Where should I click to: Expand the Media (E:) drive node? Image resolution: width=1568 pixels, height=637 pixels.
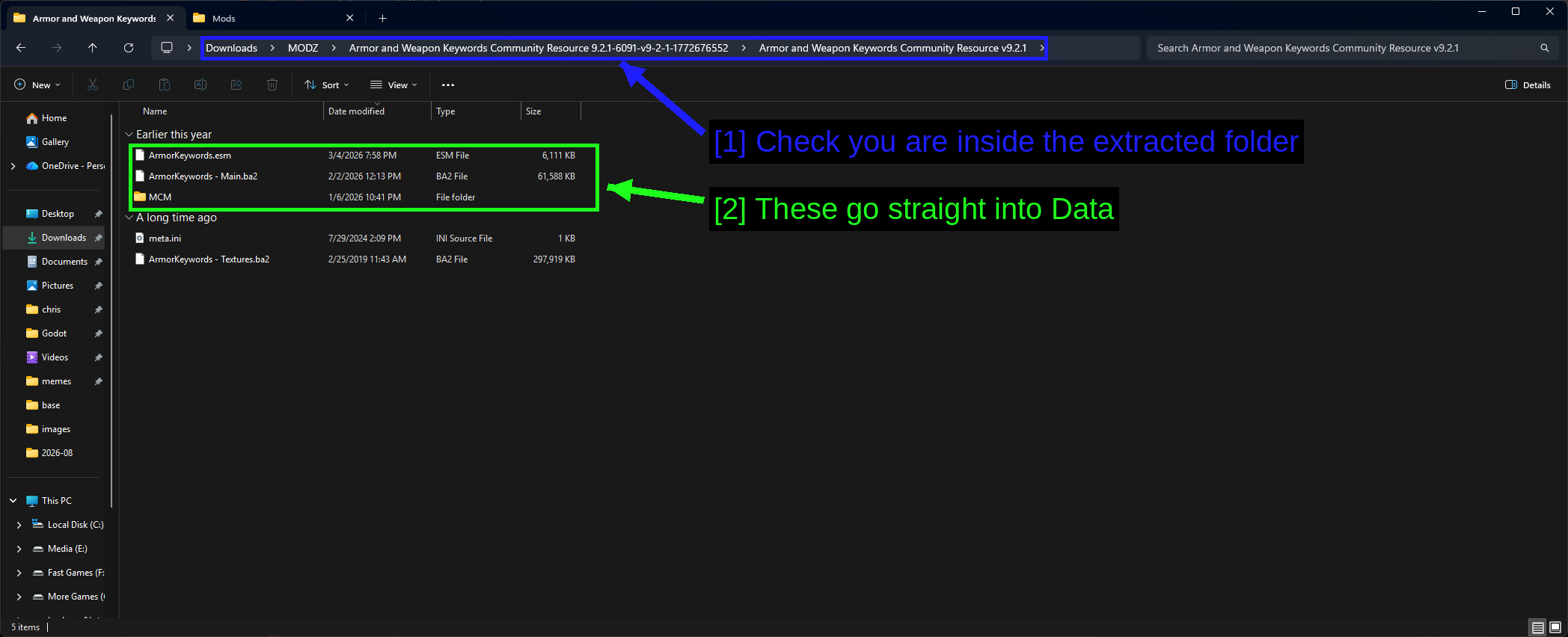[19, 549]
